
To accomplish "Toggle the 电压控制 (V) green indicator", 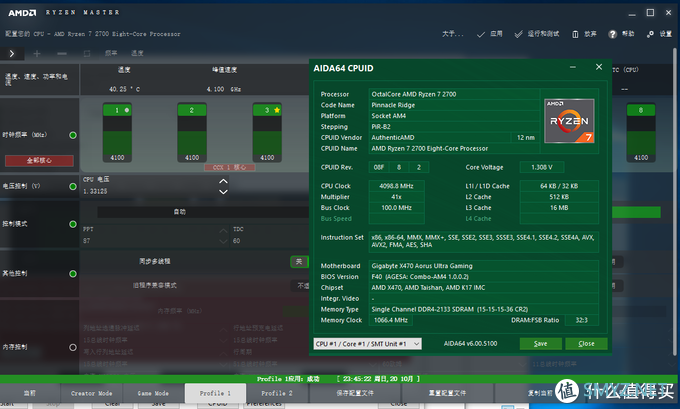I will pos(73,186).
